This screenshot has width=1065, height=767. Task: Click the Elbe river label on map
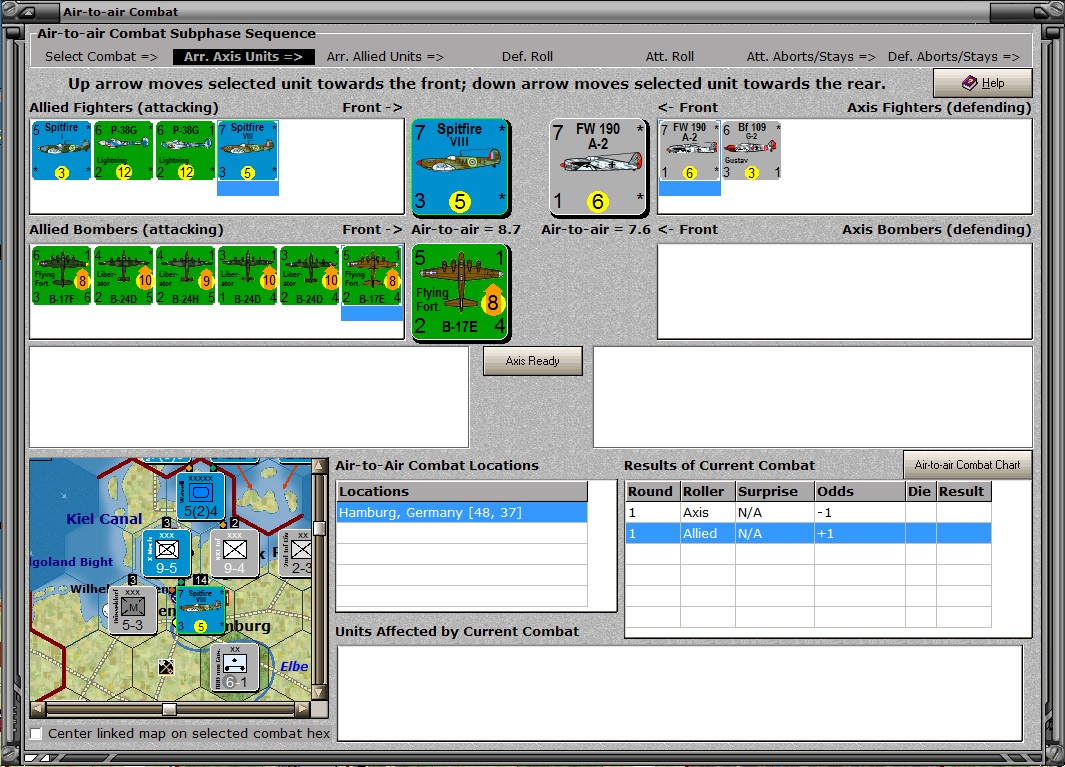point(294,666)
